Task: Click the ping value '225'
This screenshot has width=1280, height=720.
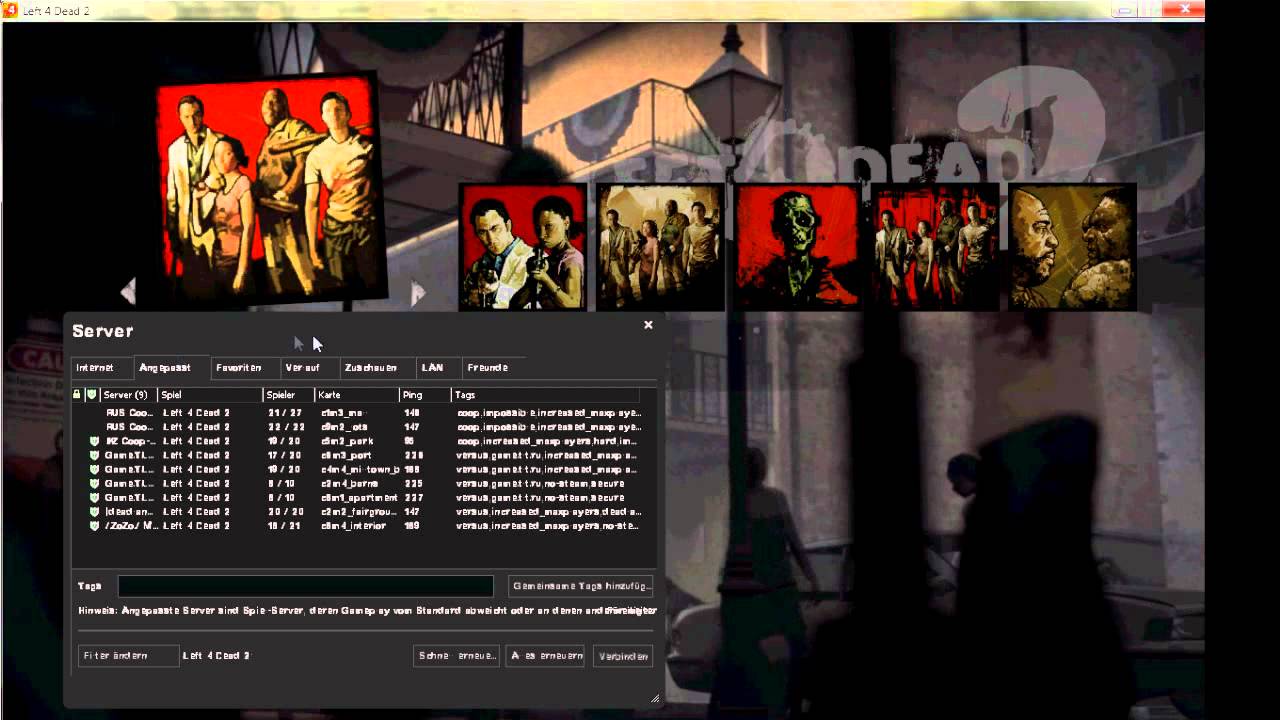Action: [x=412, y=483]
